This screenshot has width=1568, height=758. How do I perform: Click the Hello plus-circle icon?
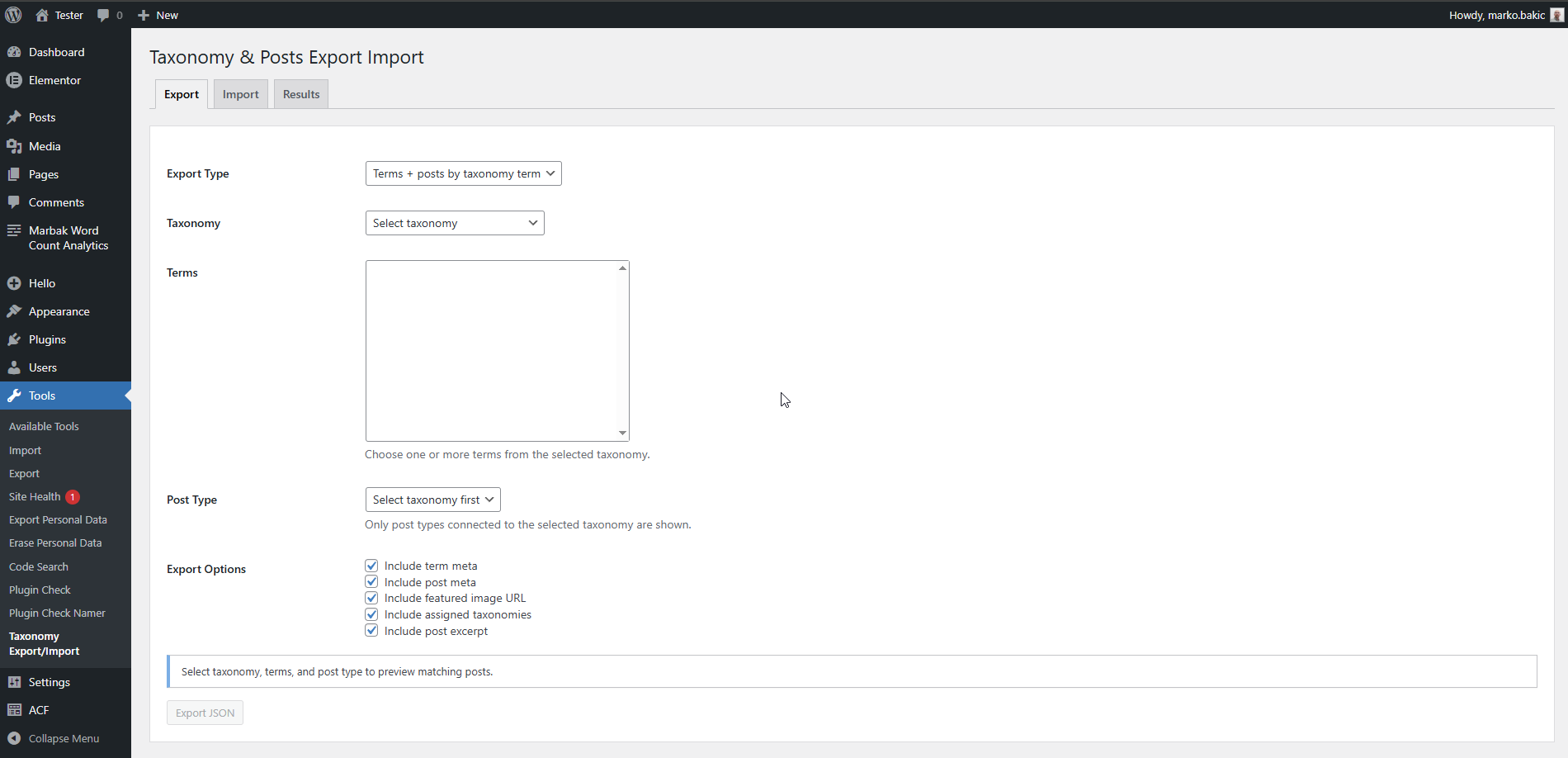pos(14,283)
